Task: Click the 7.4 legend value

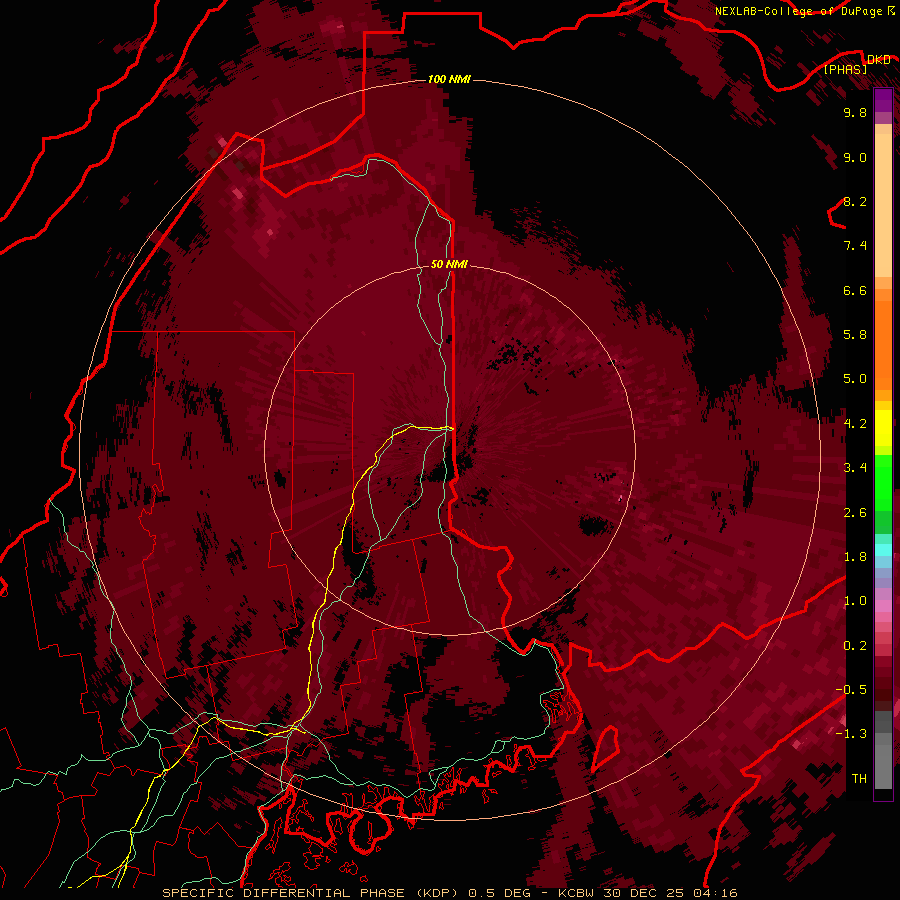Action: coord(855,246)
